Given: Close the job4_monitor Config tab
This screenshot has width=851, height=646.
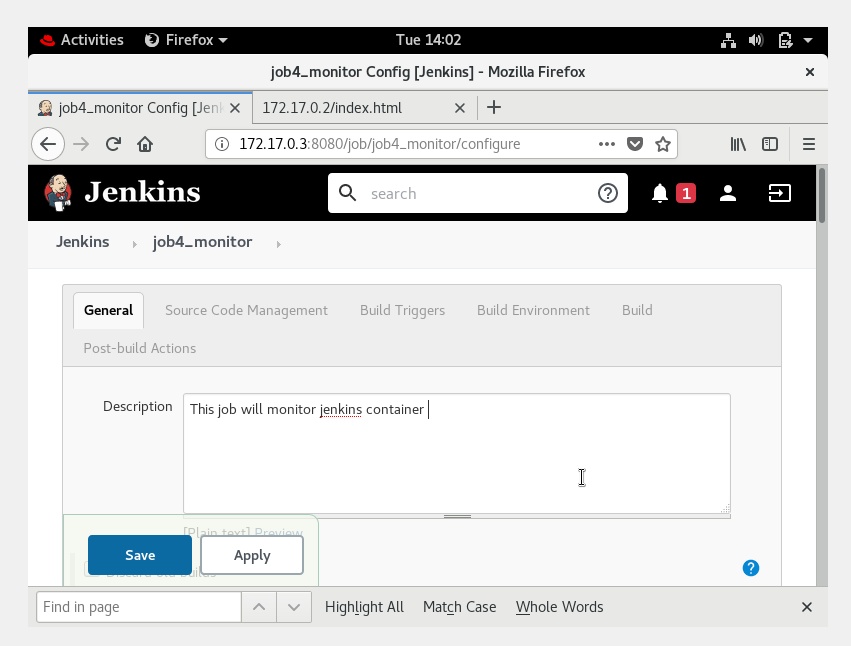Looking at the screenshot, I should 235,108.
